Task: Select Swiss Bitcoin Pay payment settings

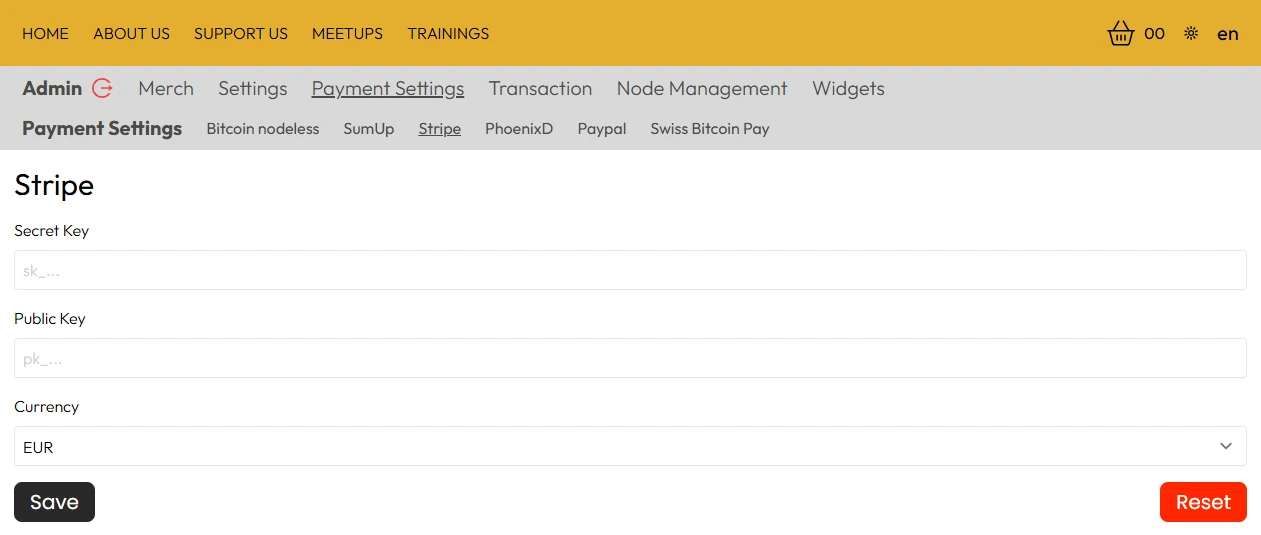Action: (709, 129)
